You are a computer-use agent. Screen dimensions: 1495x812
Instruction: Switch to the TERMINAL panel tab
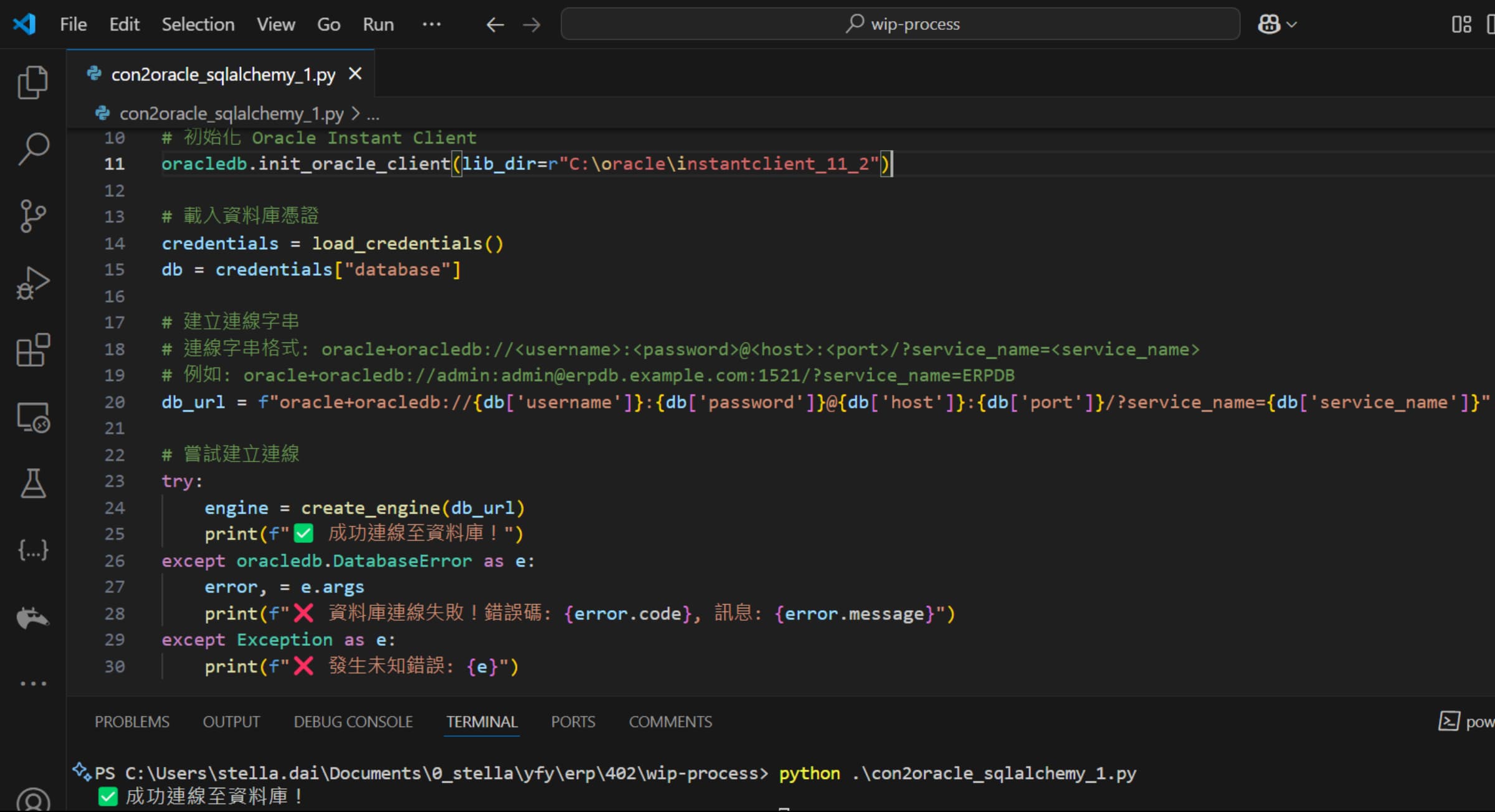[x=482, y=722]
